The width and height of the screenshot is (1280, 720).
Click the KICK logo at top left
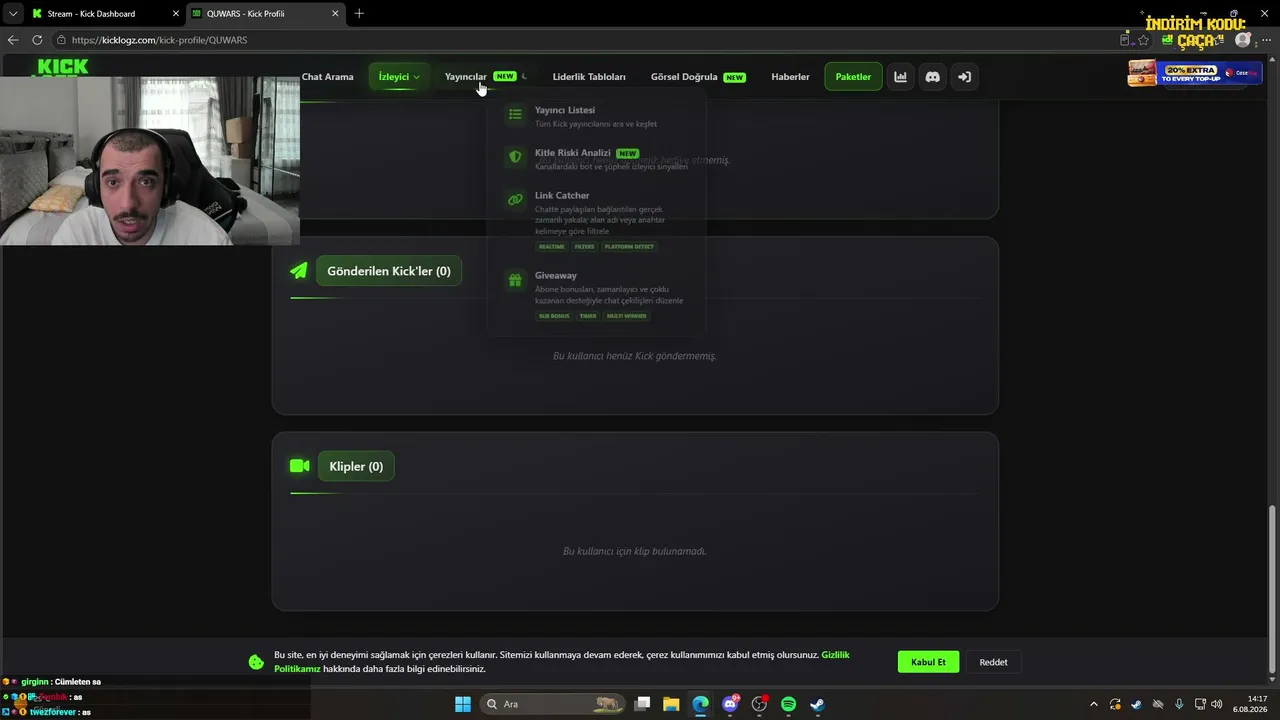click(63, 67)
